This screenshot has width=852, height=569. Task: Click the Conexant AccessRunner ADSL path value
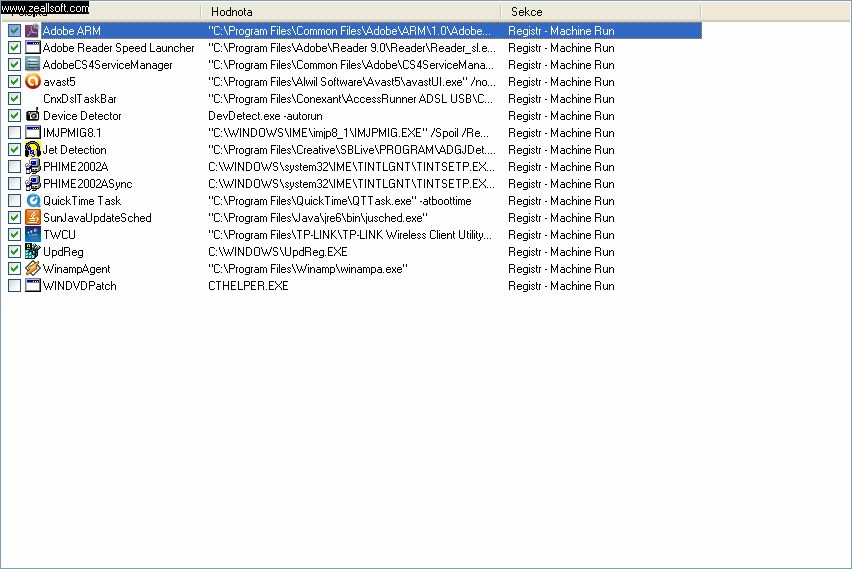click(x=350, y=99)
